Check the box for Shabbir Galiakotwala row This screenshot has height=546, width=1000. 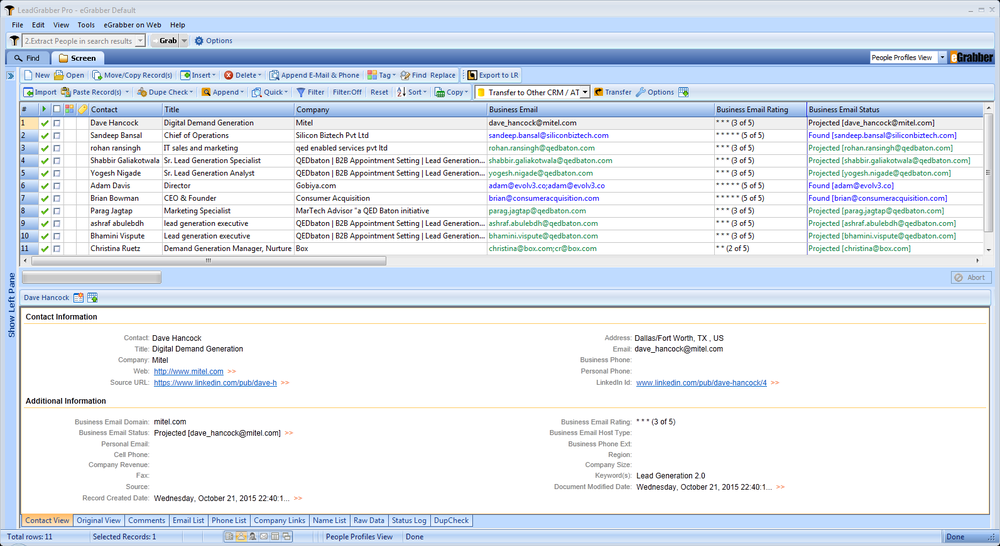pyautogui.click(x=57, y=161)
